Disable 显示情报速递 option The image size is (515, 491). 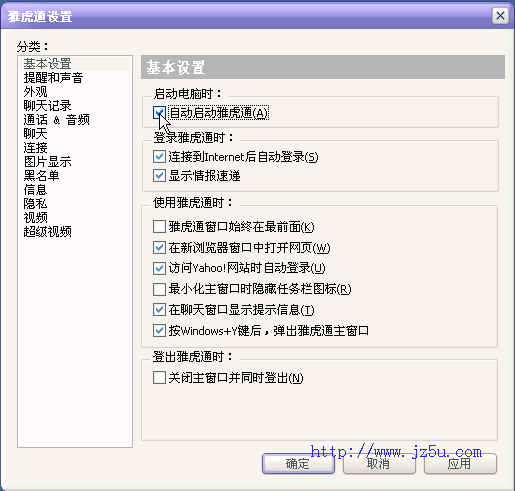(x=159, y=176)
